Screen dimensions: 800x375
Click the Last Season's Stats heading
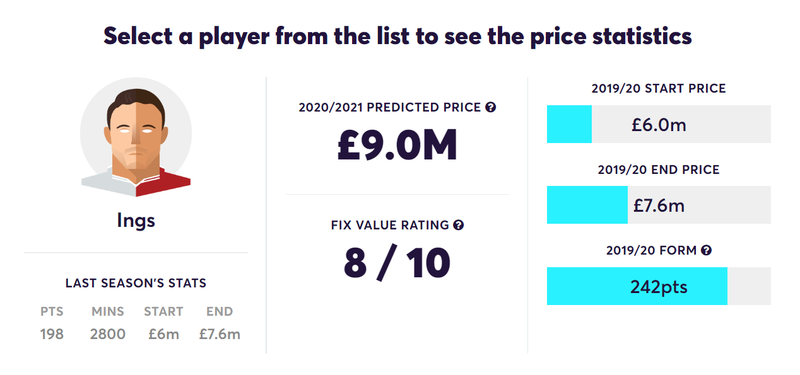click(x=136, y=283)
